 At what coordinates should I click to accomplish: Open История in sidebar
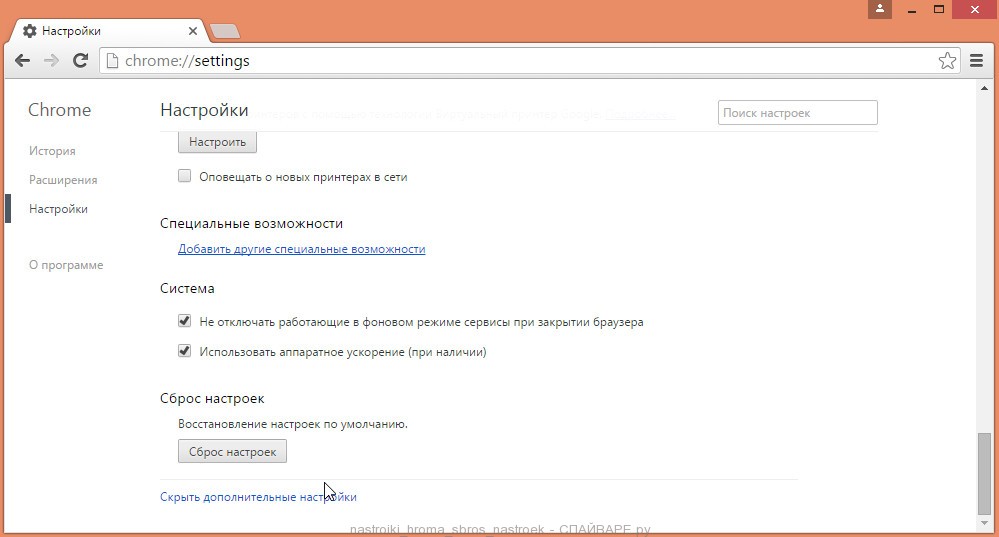click(52, 151)
